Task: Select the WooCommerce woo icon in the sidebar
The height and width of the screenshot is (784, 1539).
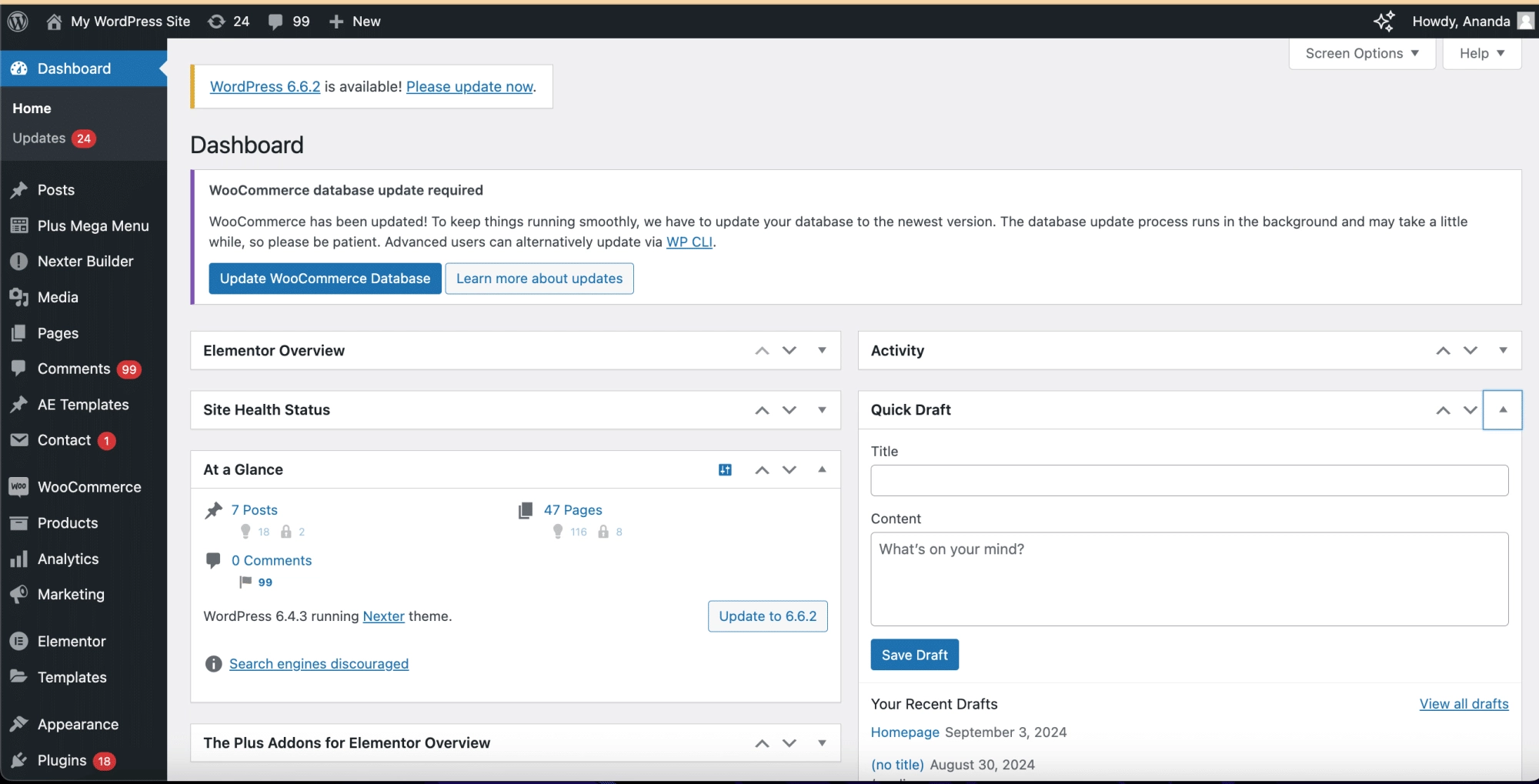Action: (x=18, y=486)
